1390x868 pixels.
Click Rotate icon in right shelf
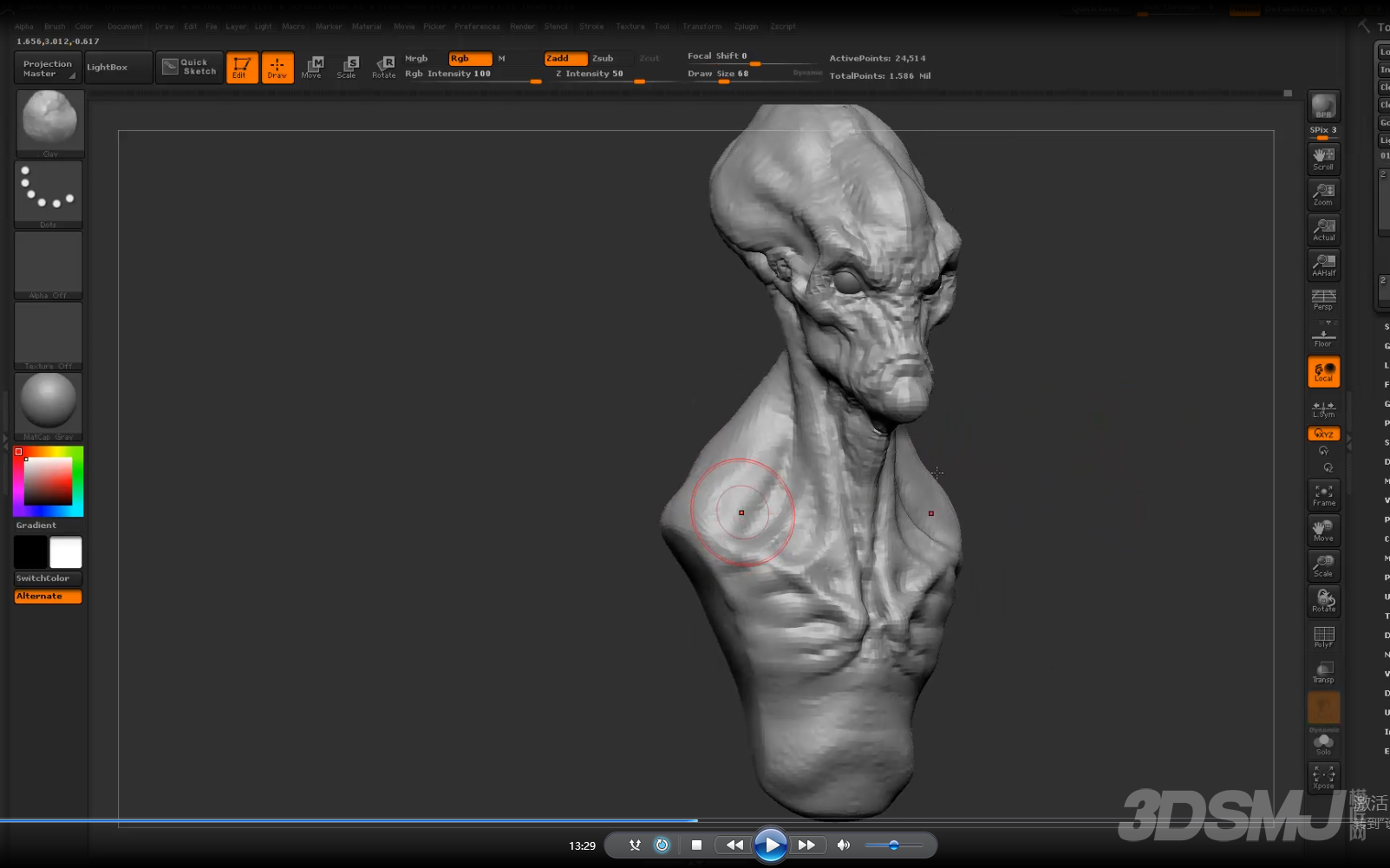coord(1323,602)
